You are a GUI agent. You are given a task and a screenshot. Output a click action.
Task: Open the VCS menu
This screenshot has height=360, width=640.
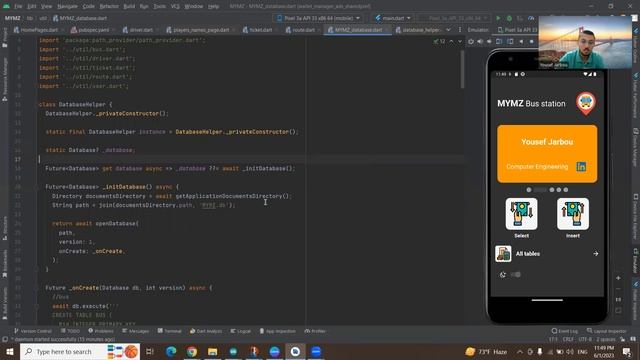[175, 6]
